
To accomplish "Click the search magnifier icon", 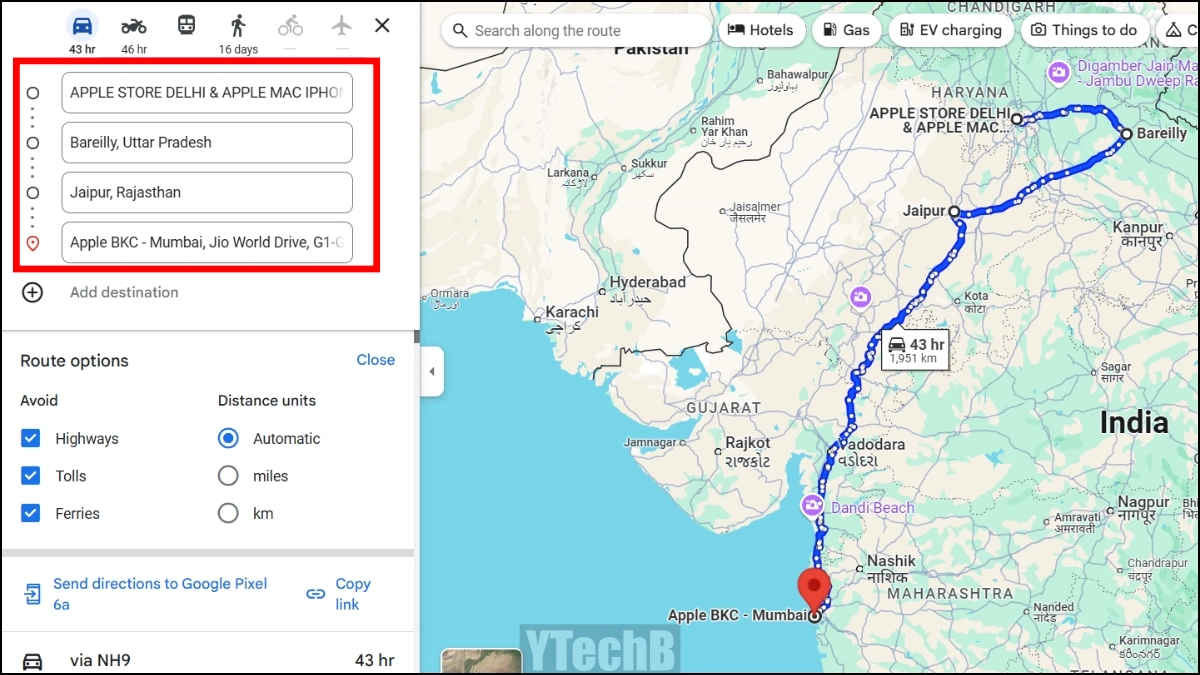I will tap(460, 31).
